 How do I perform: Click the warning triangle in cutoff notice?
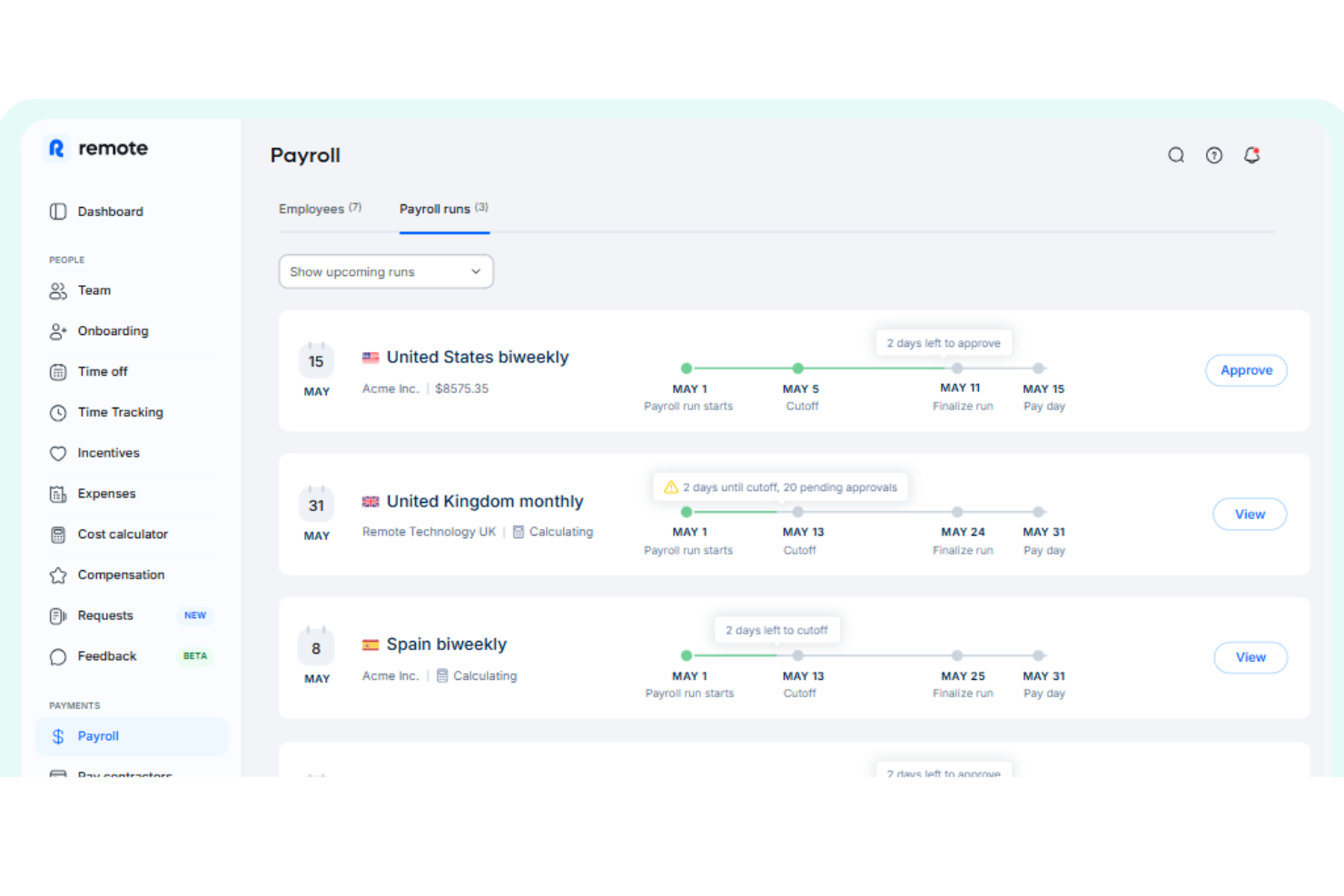[x=671, y=487]
